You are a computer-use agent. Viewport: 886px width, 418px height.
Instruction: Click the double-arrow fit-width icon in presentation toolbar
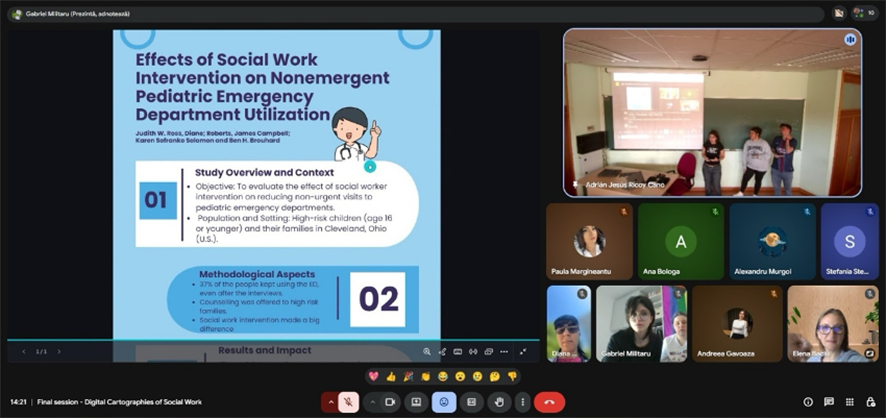point(473,351)
